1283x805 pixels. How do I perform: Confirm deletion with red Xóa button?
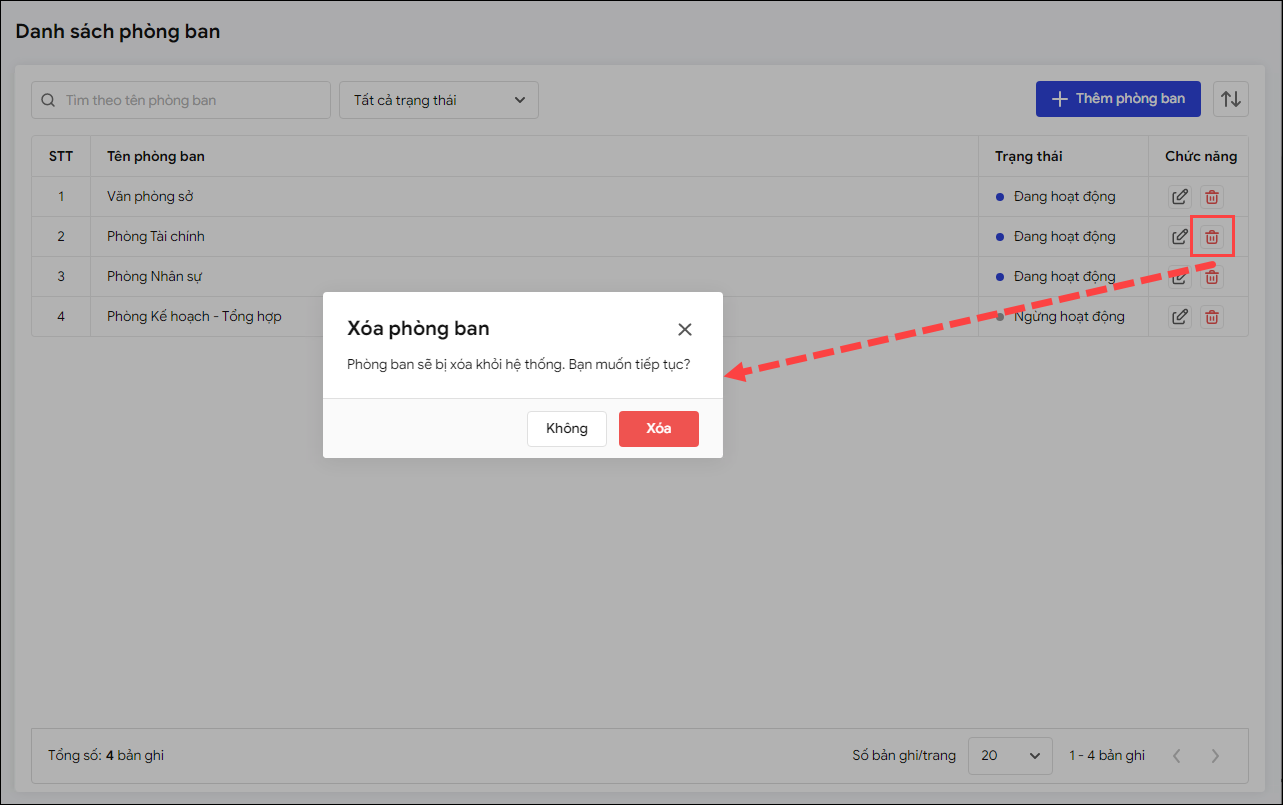pyautogui.click(x=658, y=429)
